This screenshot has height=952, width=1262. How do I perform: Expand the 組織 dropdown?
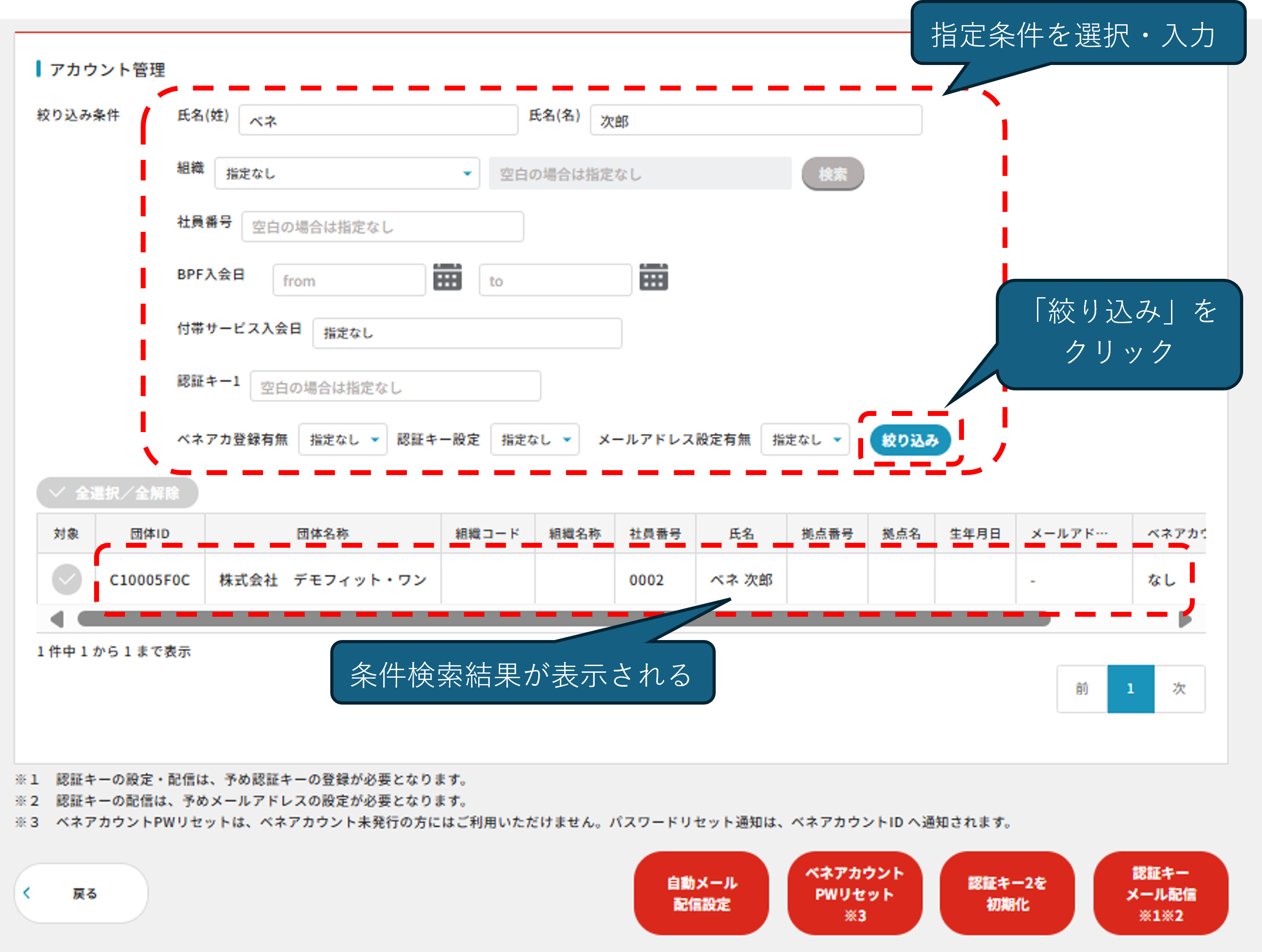click(x=347, y=173)
